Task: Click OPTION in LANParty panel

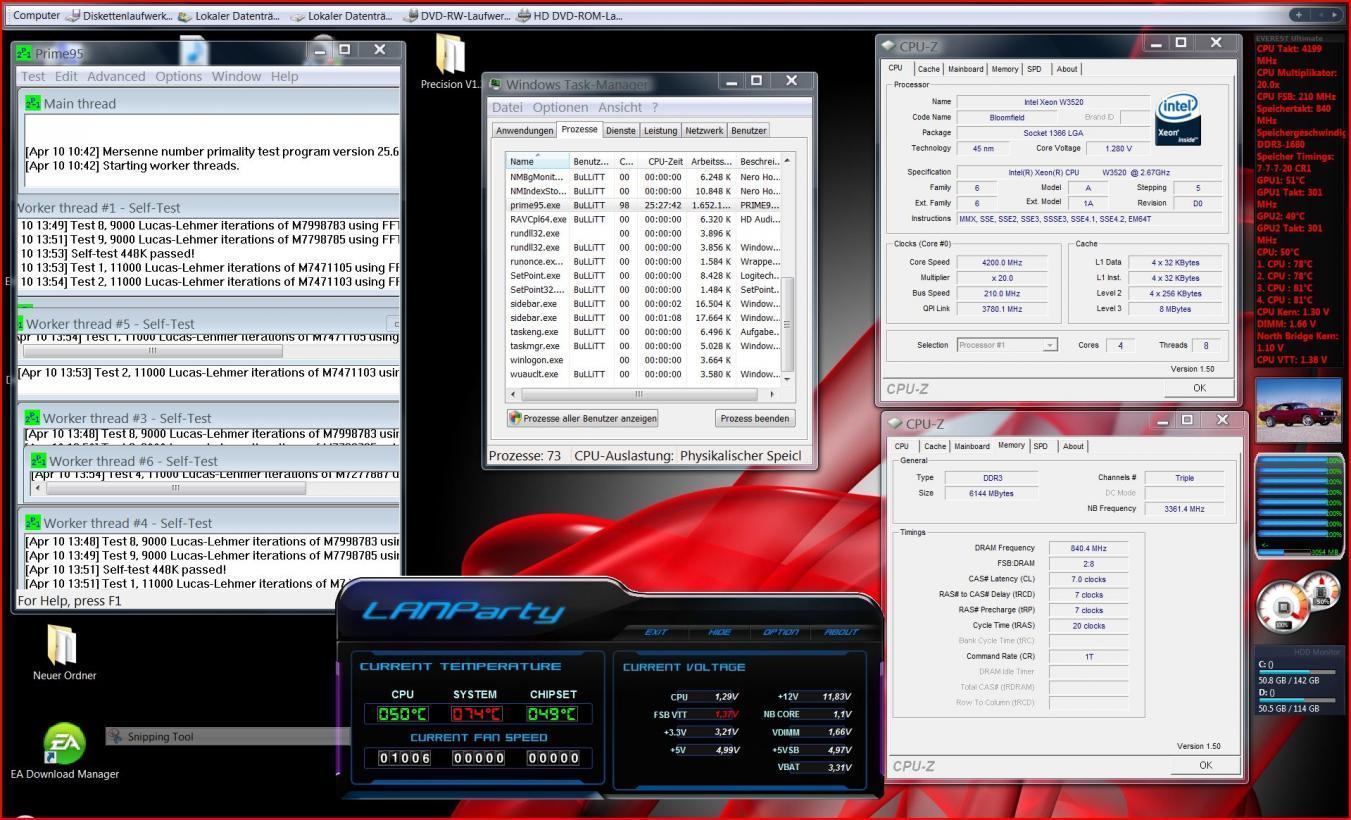Action: coord(780,632)
